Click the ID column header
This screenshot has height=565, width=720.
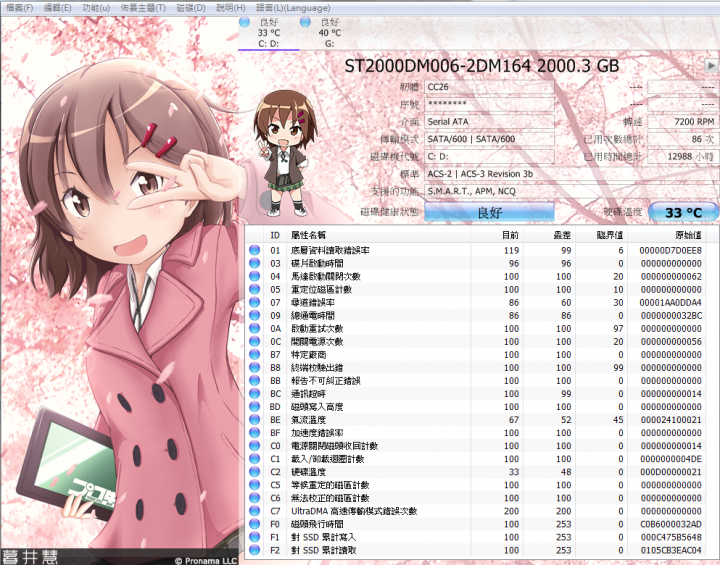pos(275,235)
